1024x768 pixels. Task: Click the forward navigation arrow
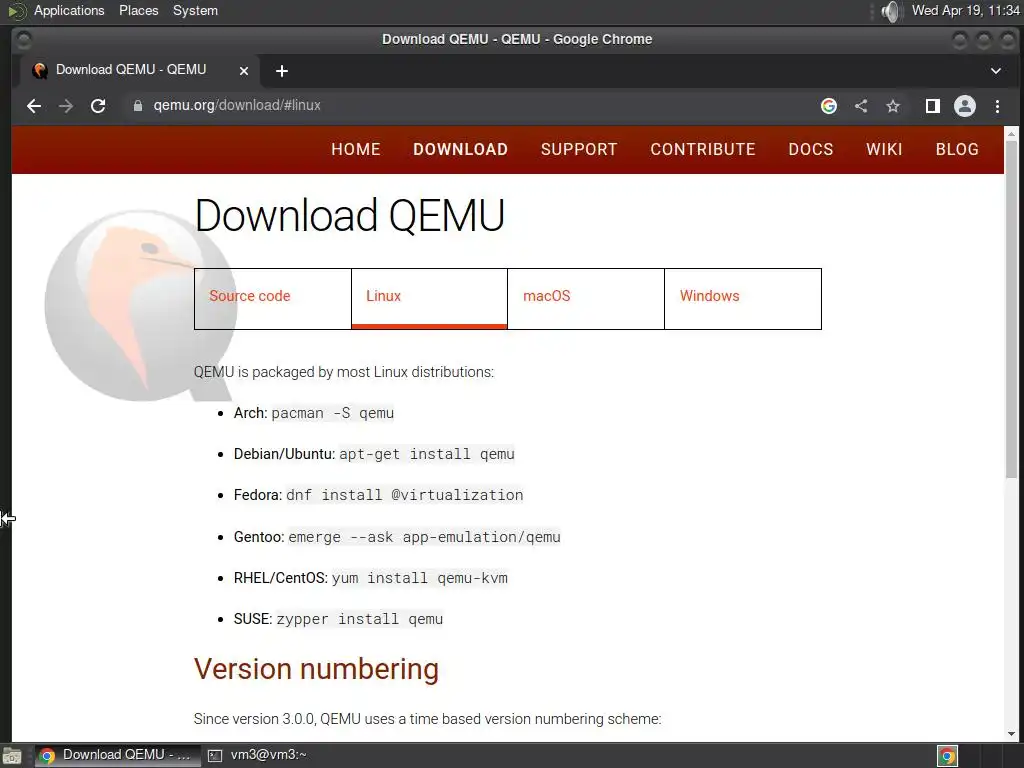coord(66,106)
